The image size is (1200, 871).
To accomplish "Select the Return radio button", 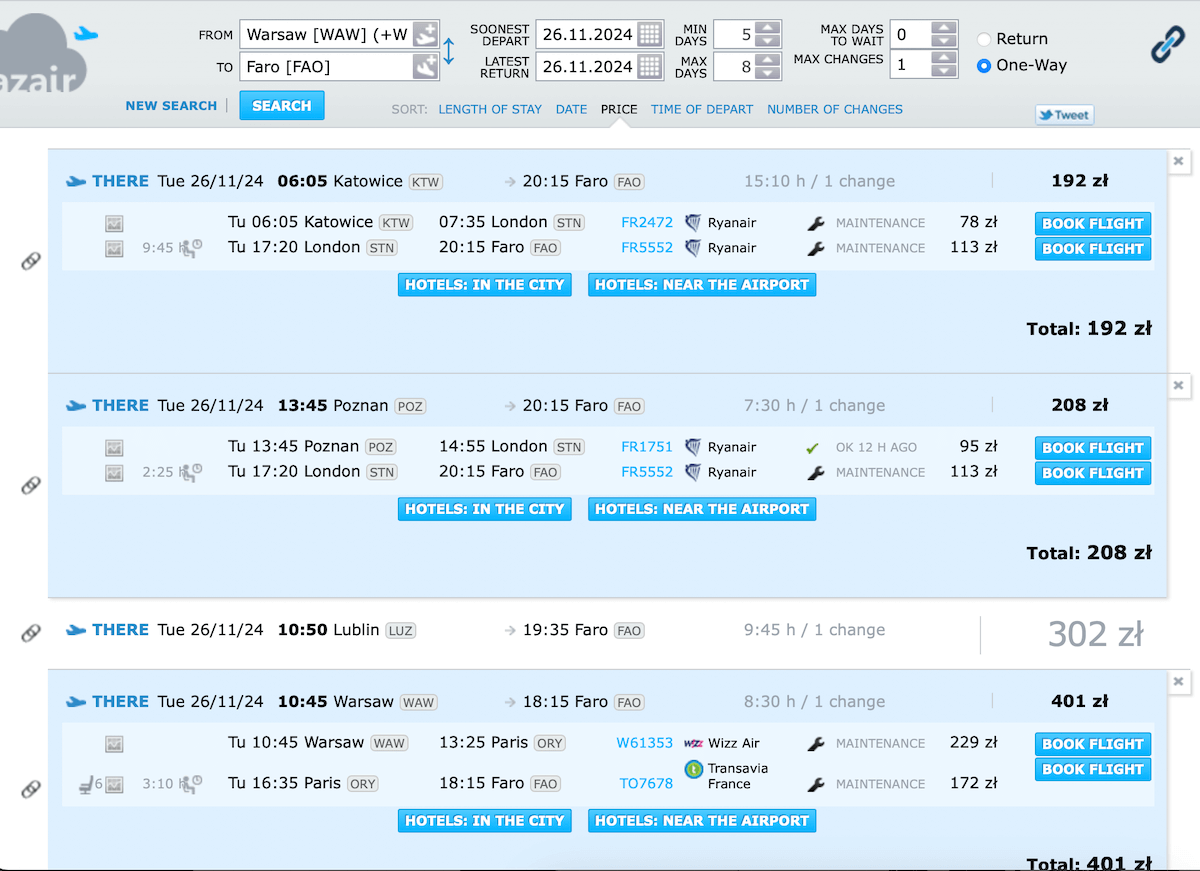I will 984,39.
